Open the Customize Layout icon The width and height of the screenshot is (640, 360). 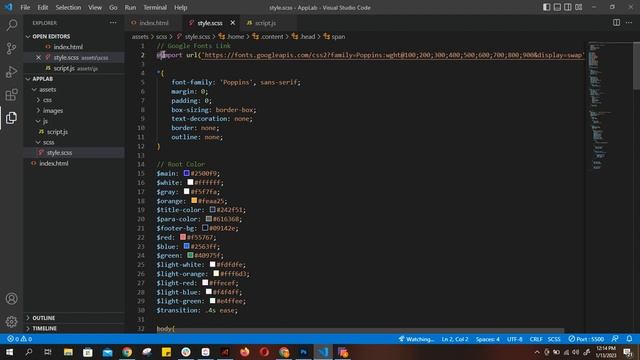click(578, 7)
